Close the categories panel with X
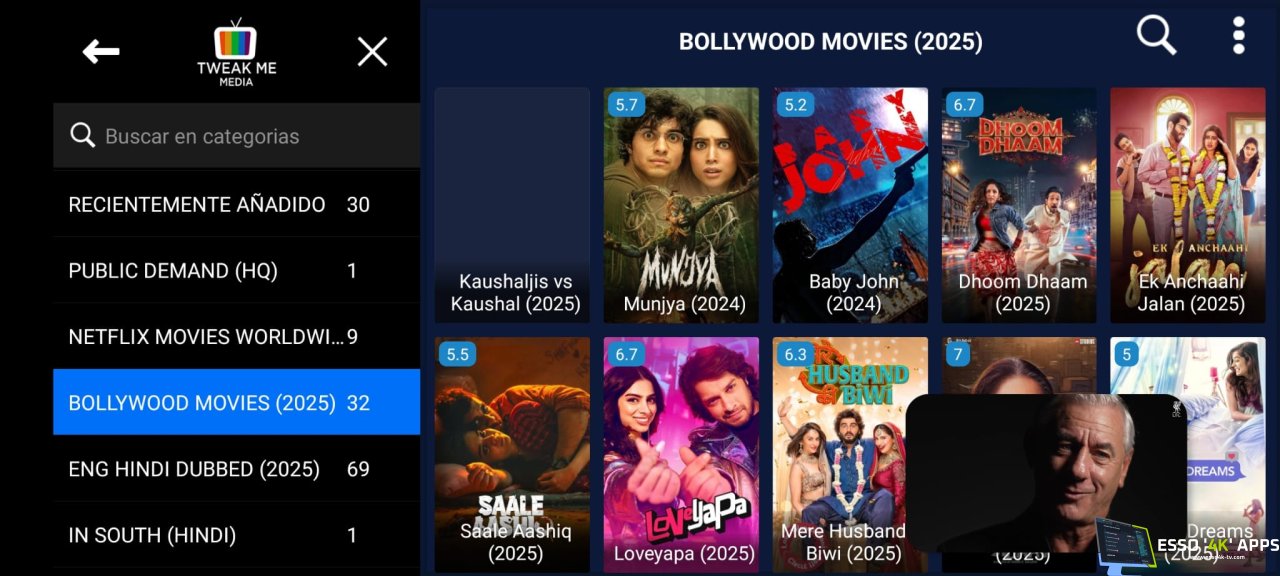This screenshot has height=576, width=1280. [372, 52]
